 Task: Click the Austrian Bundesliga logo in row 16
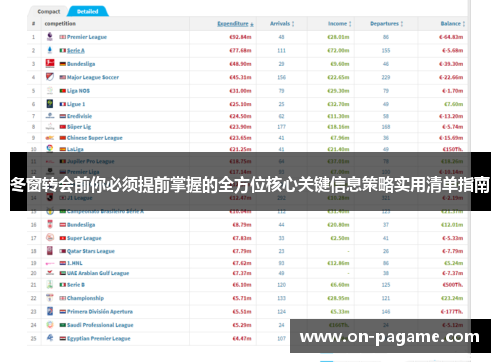pyautogui.click(x=50, y=224)
